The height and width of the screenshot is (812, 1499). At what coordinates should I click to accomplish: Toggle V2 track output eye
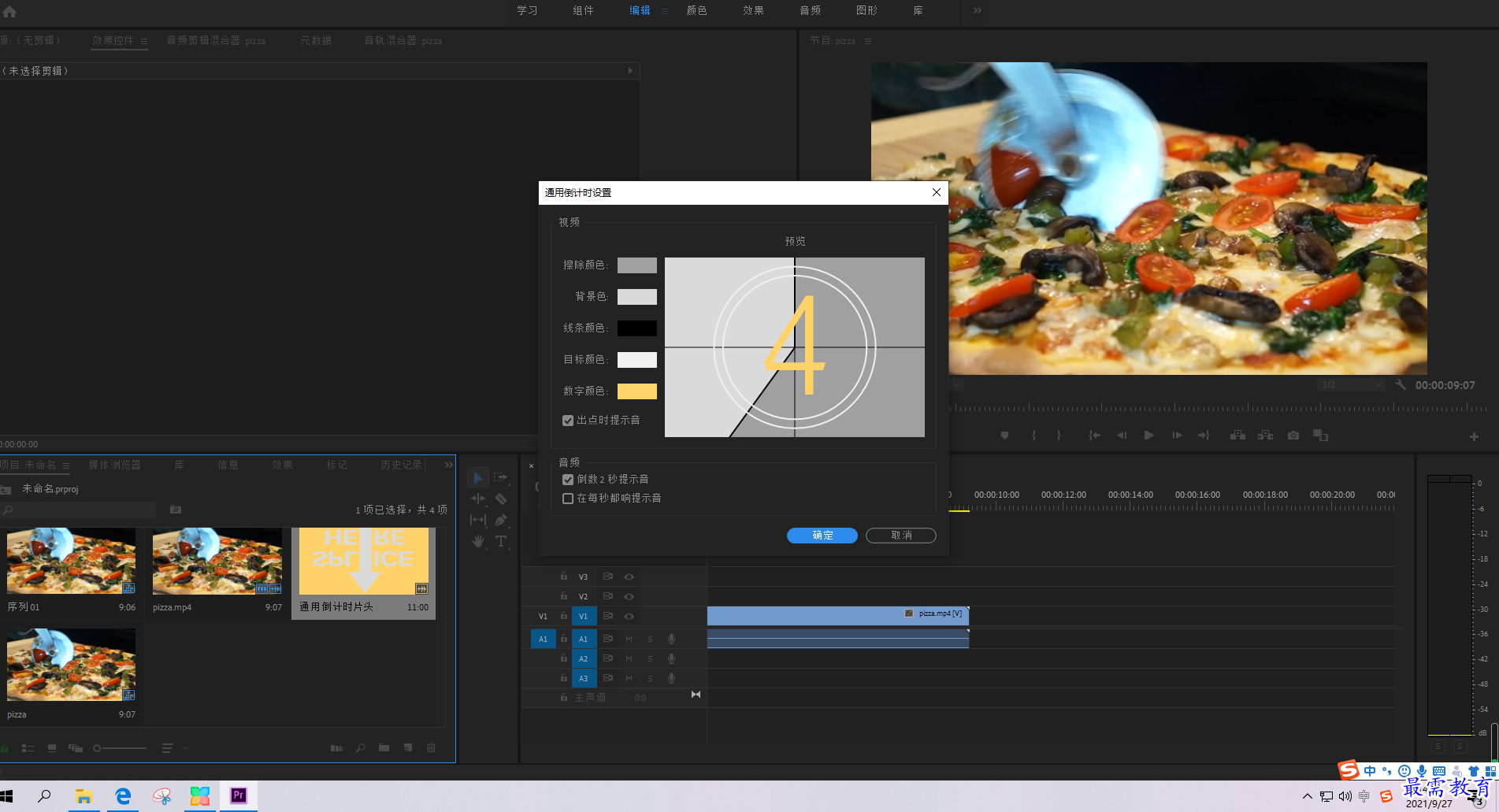point(629,596)
